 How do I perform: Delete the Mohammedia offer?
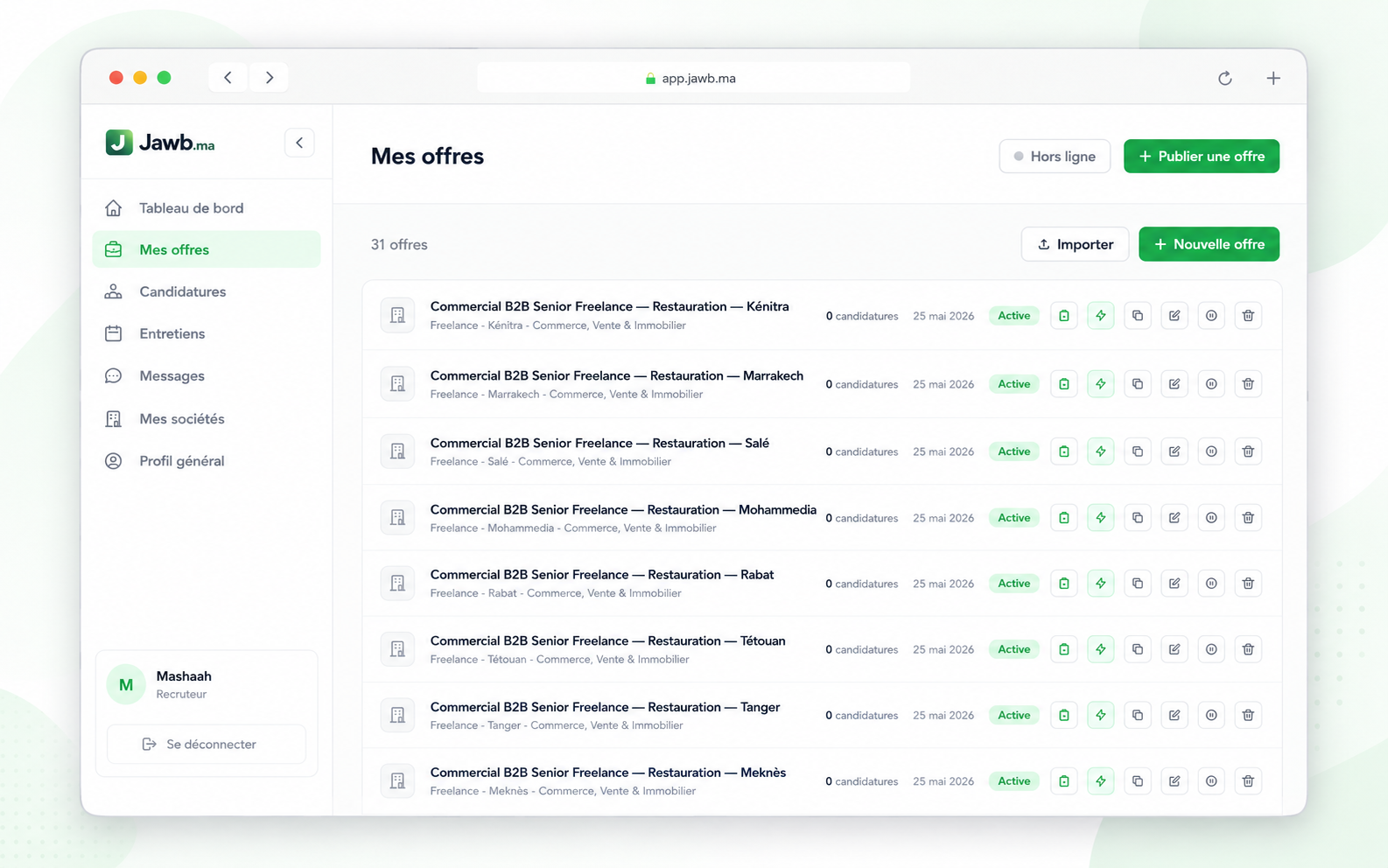[x=1248, y=518]
